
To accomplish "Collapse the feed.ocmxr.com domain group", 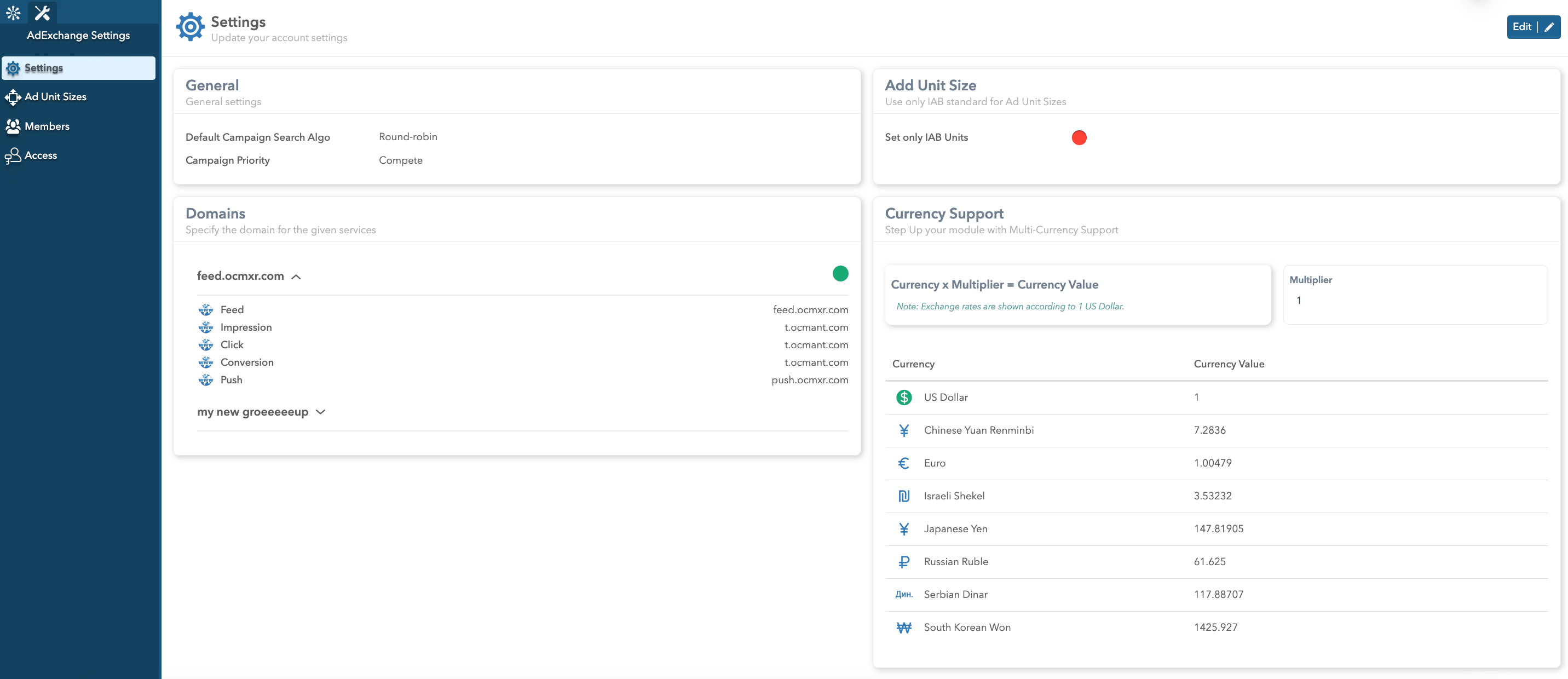I will pyautogui.click(x=296, y=277).
